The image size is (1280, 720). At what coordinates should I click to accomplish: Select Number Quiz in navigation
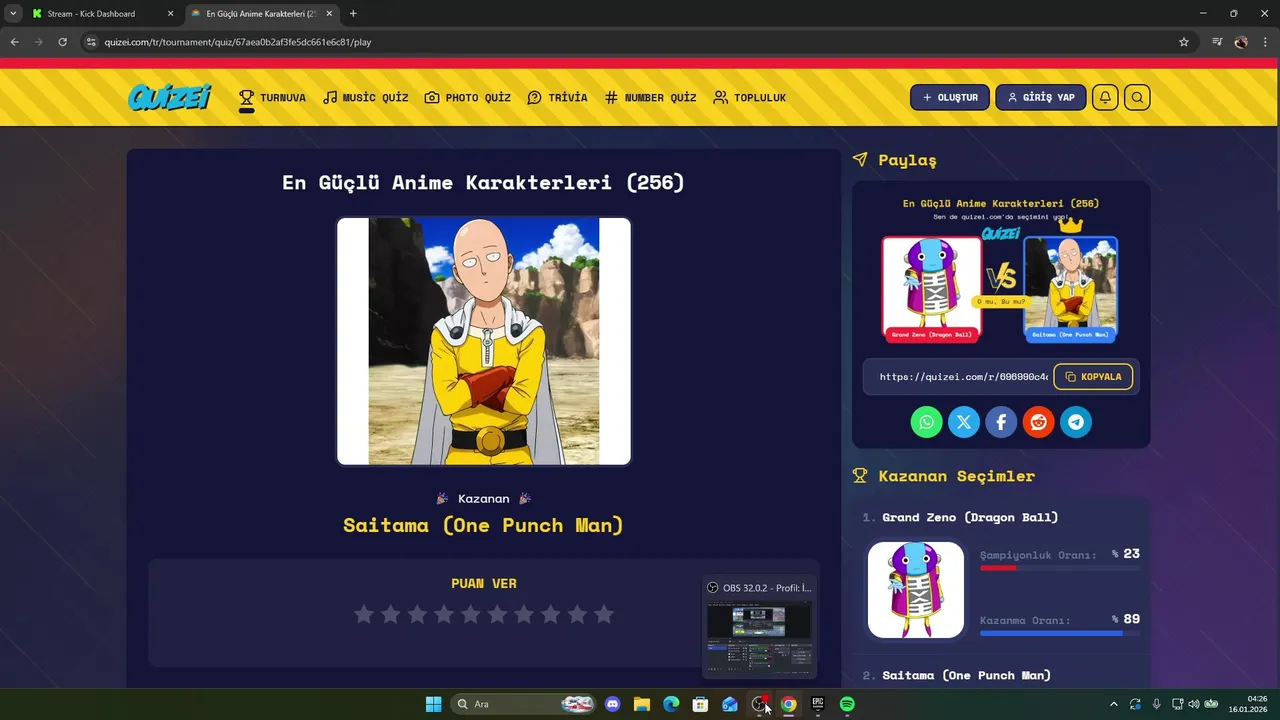650,98
